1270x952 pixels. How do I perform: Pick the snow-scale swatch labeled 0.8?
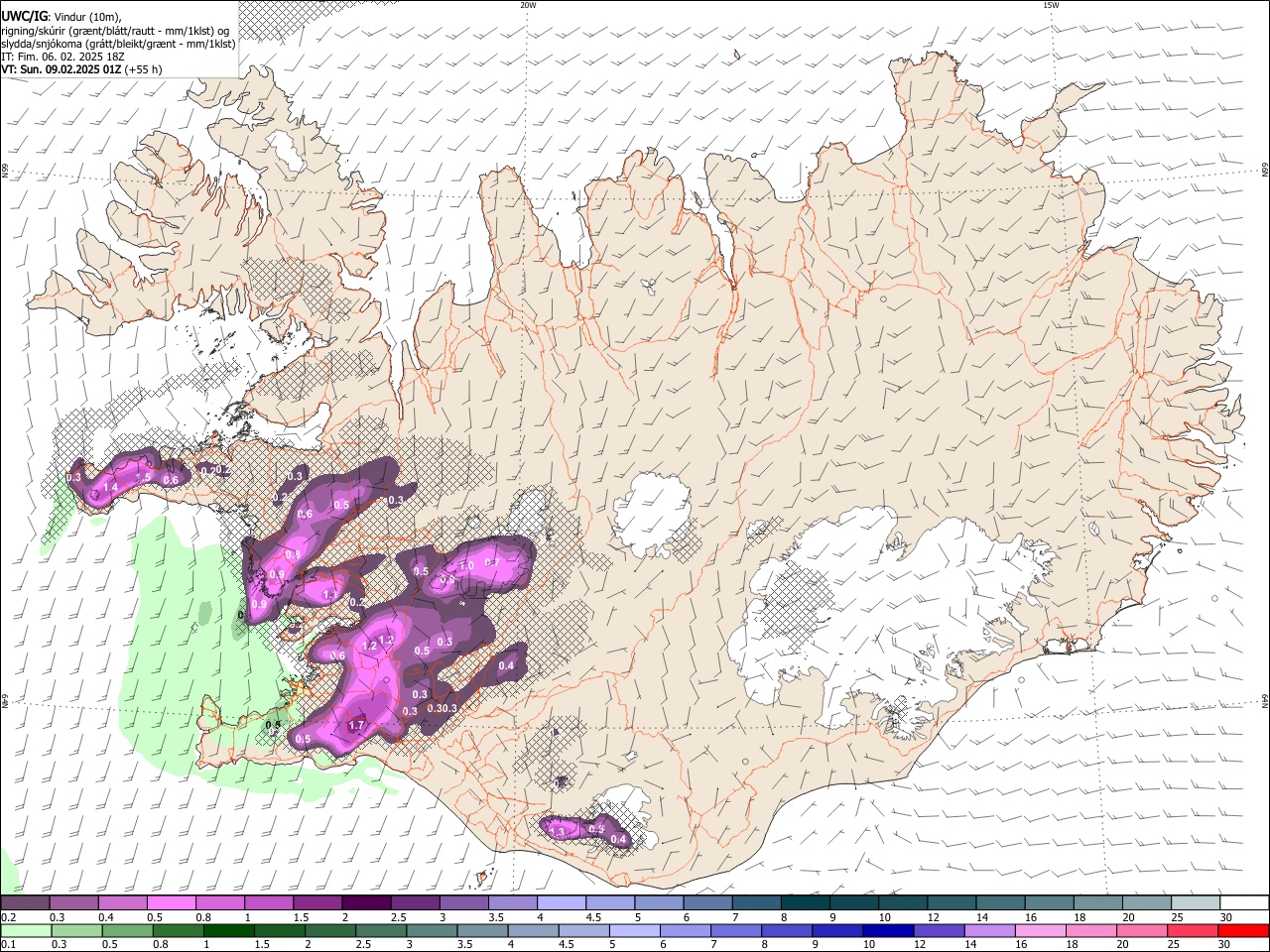219,902
